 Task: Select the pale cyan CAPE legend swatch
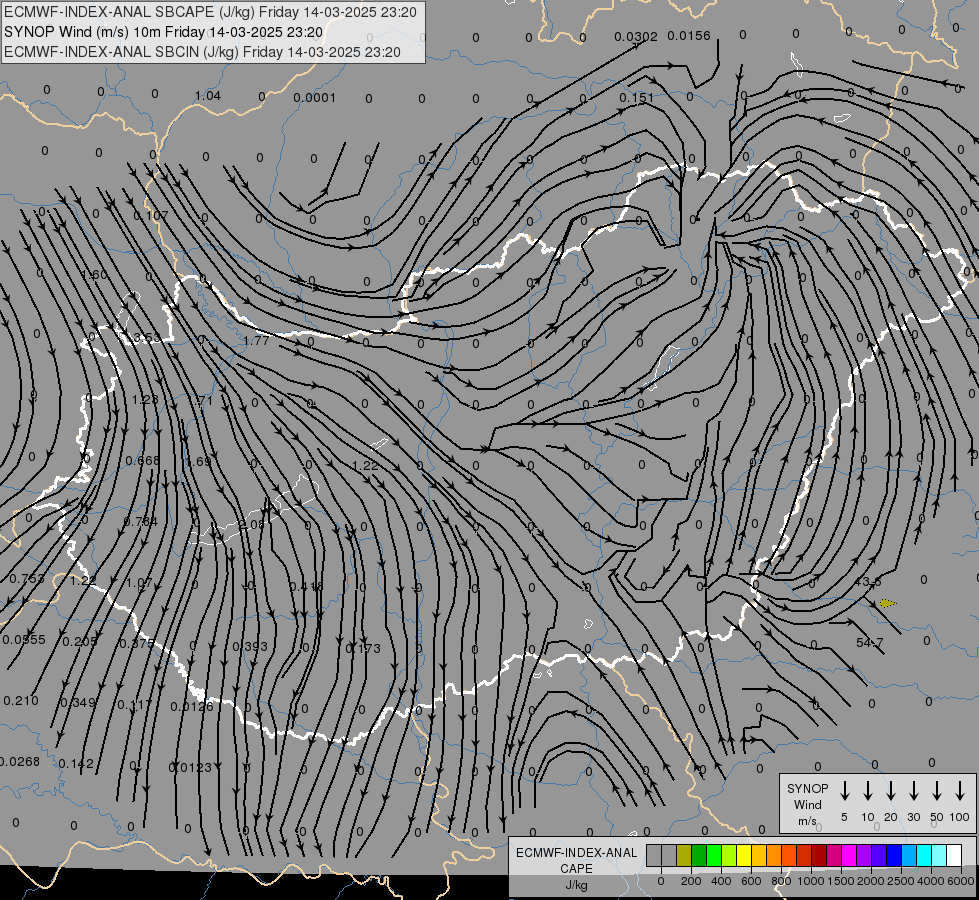coord(938,856)
